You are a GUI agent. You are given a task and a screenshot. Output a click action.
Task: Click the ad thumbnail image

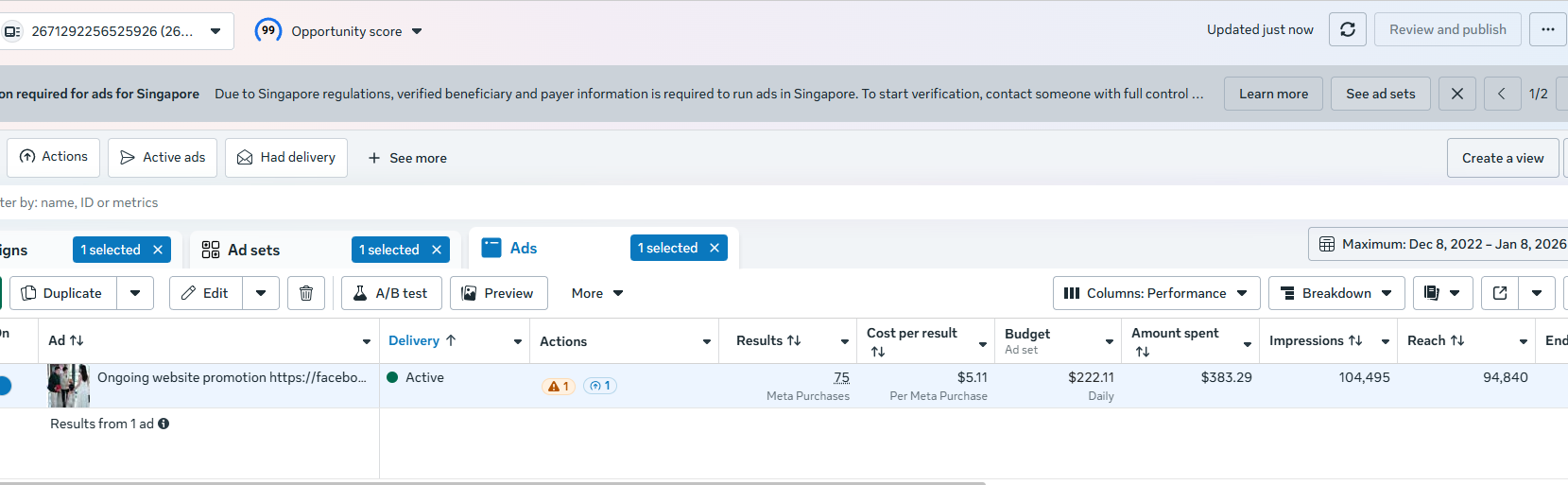coord(68,386)
